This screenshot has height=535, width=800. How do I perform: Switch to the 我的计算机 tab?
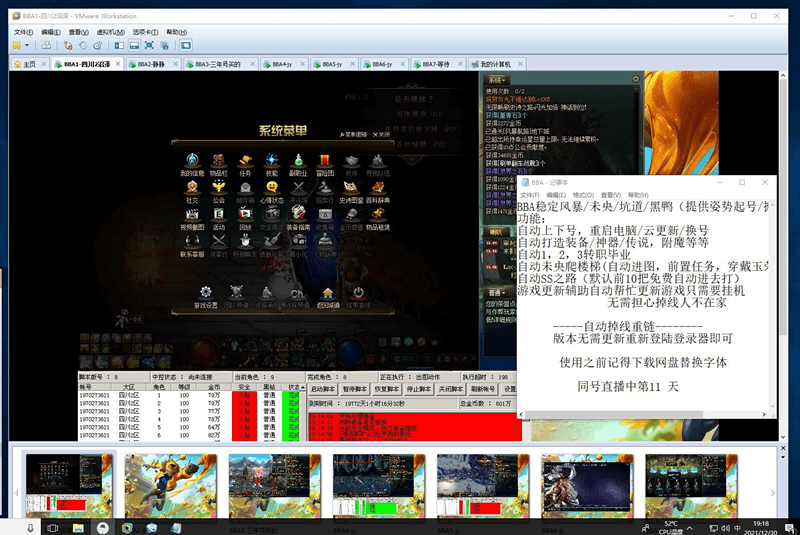[x=495, y=64]
